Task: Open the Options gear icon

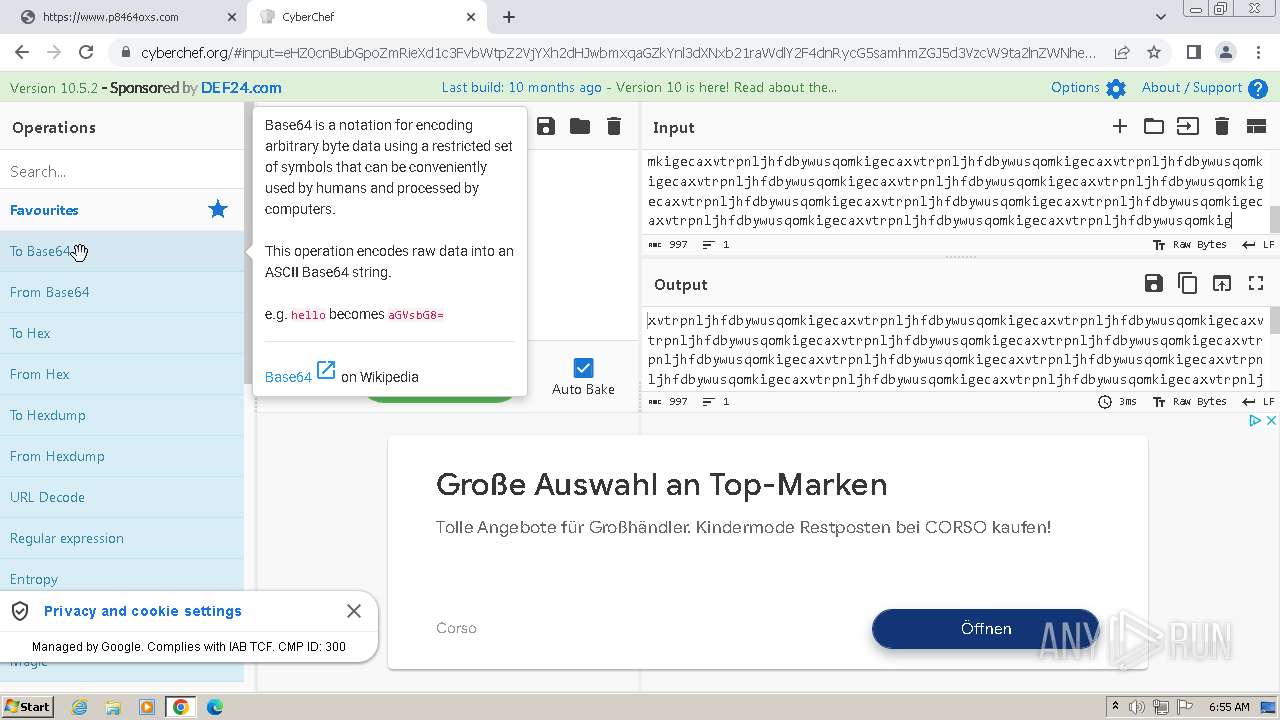Action: (x=1116, y=88)
